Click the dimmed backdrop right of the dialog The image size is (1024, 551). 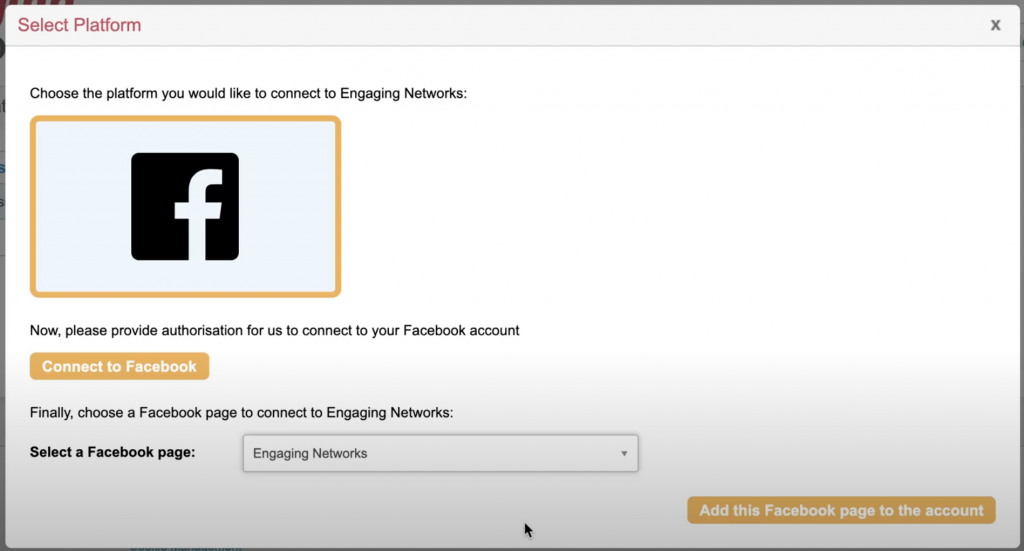pyautogui.click(x=1019, y=300)
